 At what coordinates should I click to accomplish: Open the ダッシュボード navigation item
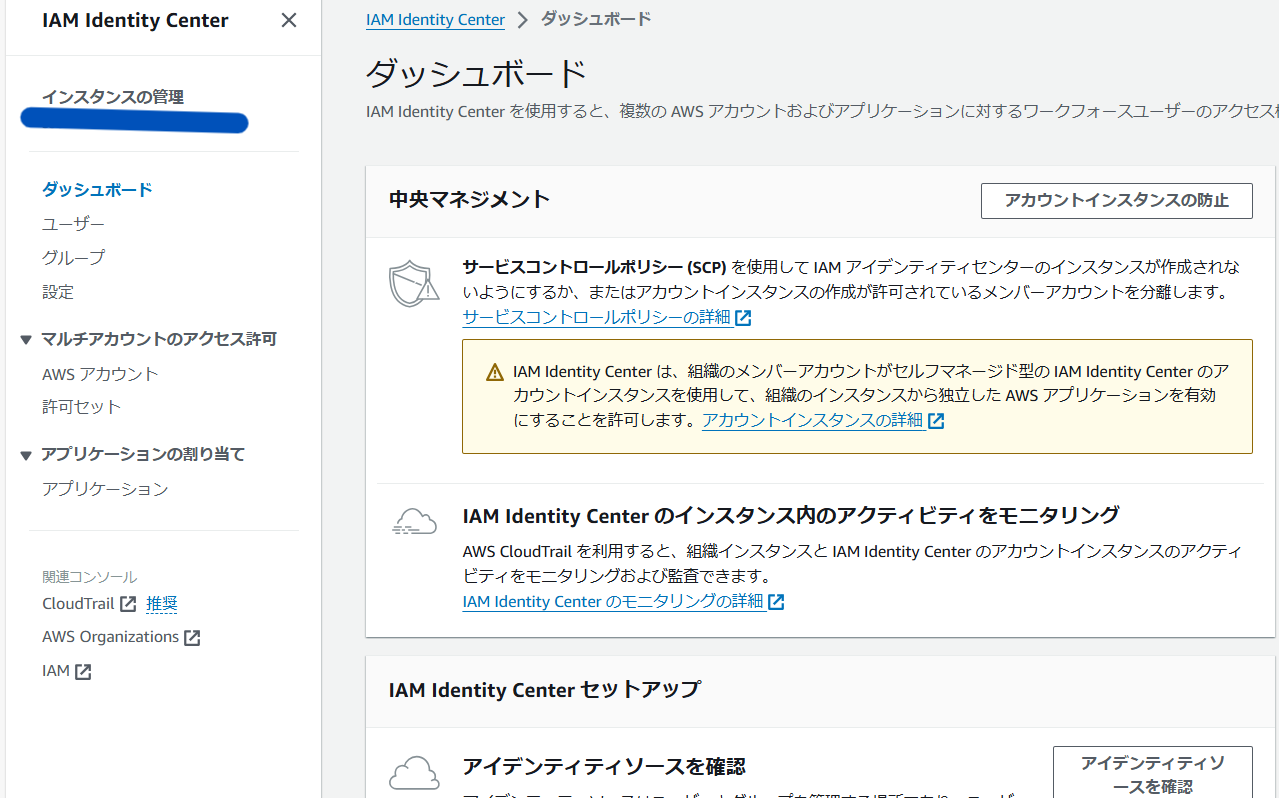pyautogui.click(x=97, y=190)
